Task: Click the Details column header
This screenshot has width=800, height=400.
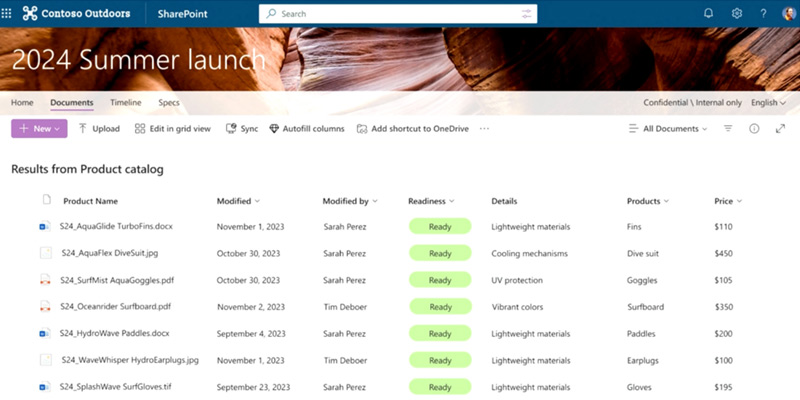Action: point(504,201)
